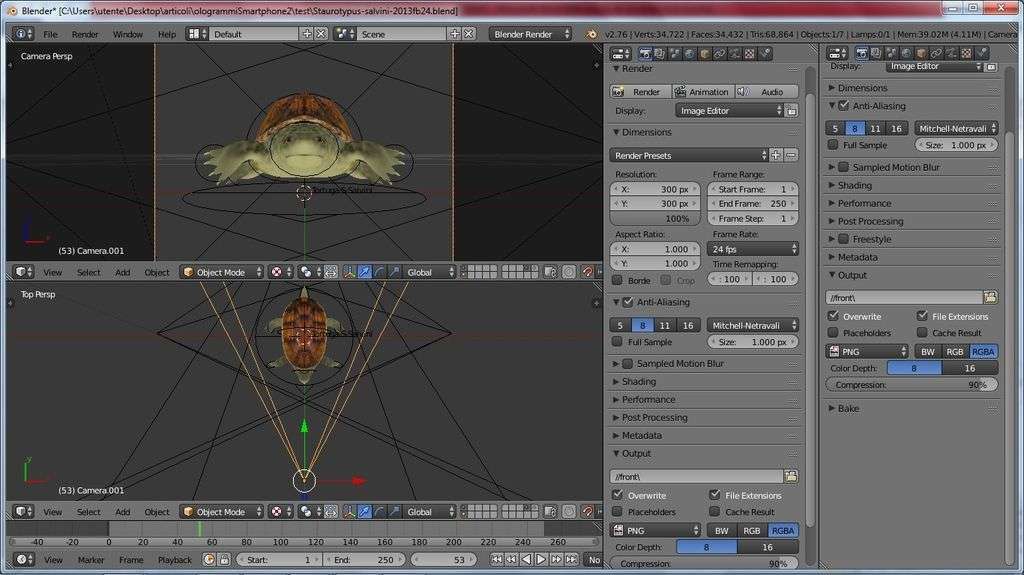Add a new render preset with plus icon

775,155
